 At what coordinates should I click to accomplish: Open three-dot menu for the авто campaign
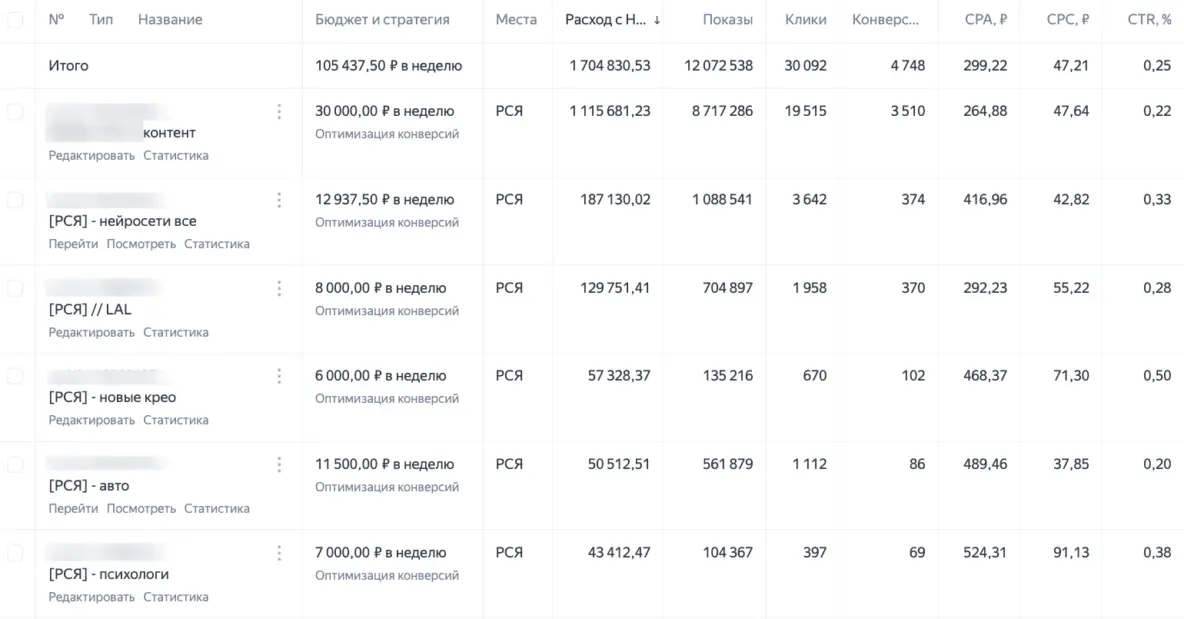[x=279, y=464]
